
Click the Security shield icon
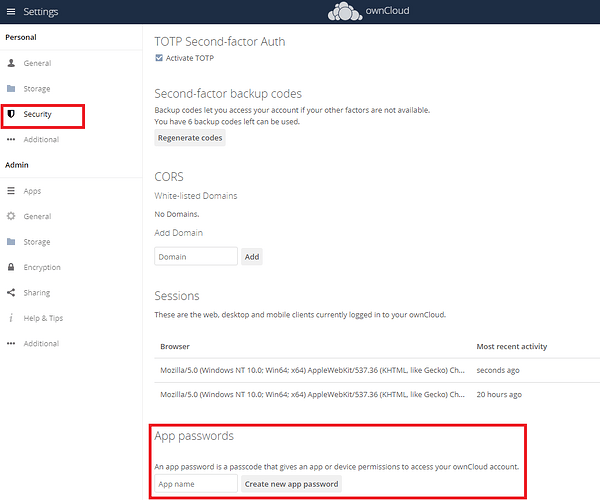pyautogui.click(x=11, y=114)
